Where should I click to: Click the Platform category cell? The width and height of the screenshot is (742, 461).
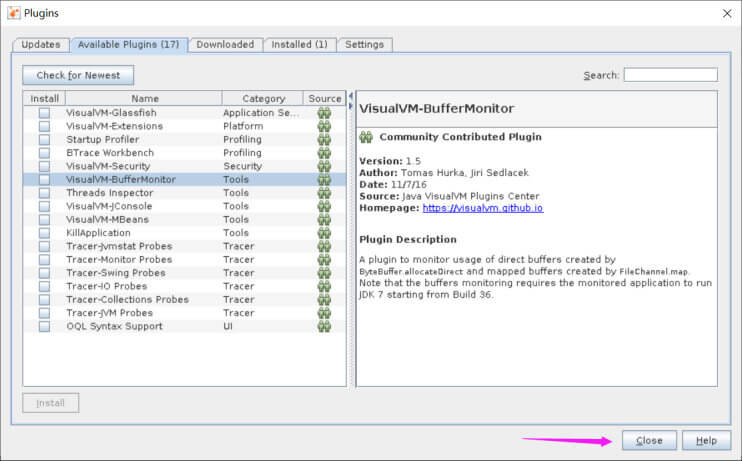pos(243,126)
